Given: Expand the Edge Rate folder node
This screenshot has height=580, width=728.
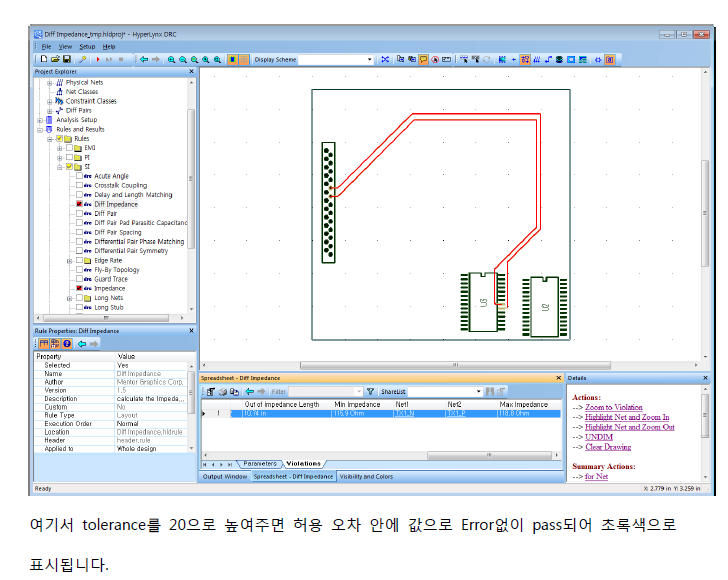Looking at the screenshot, I should [69, 260].
